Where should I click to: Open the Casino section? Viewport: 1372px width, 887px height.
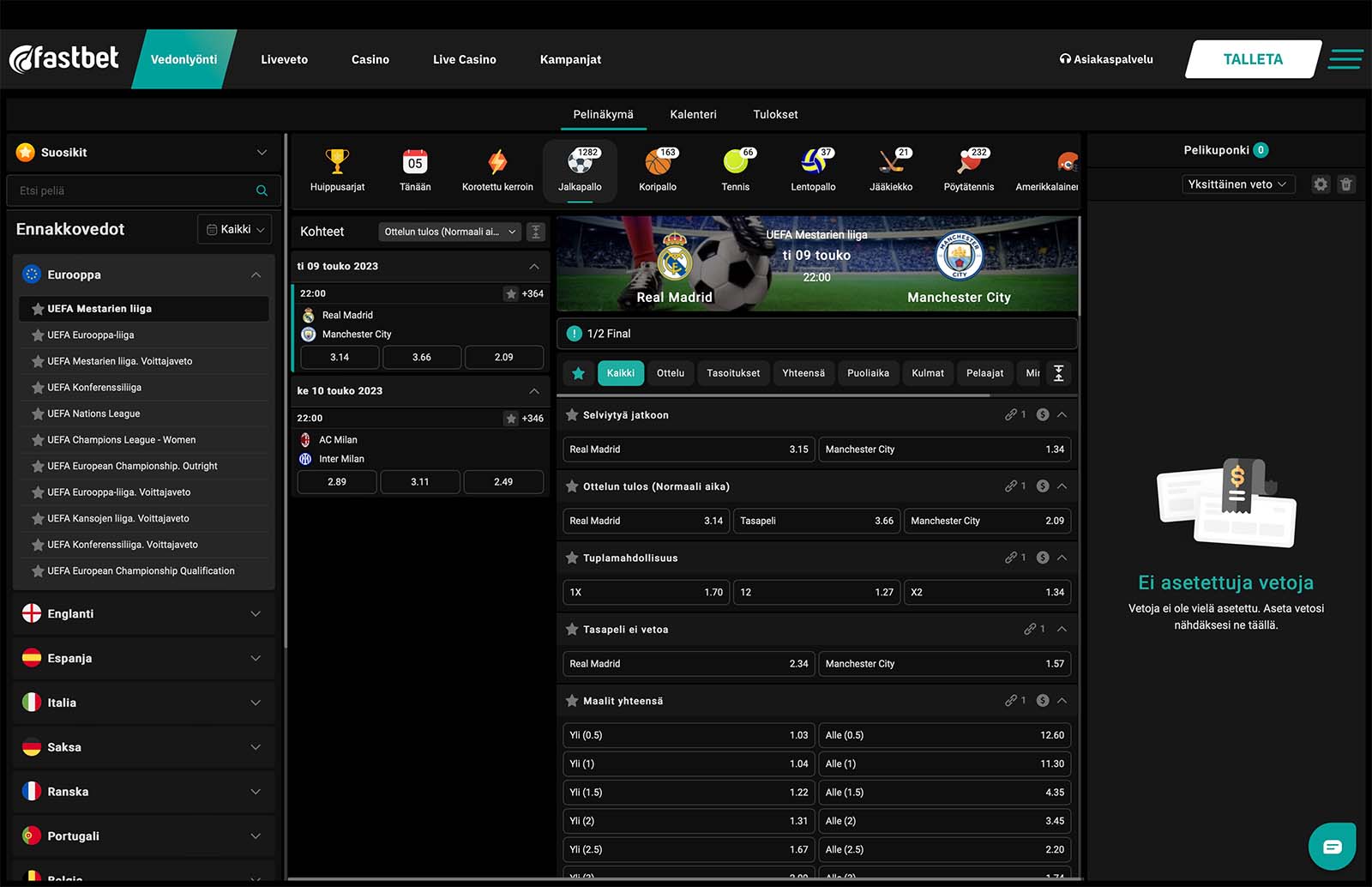(x=370, y=59)
